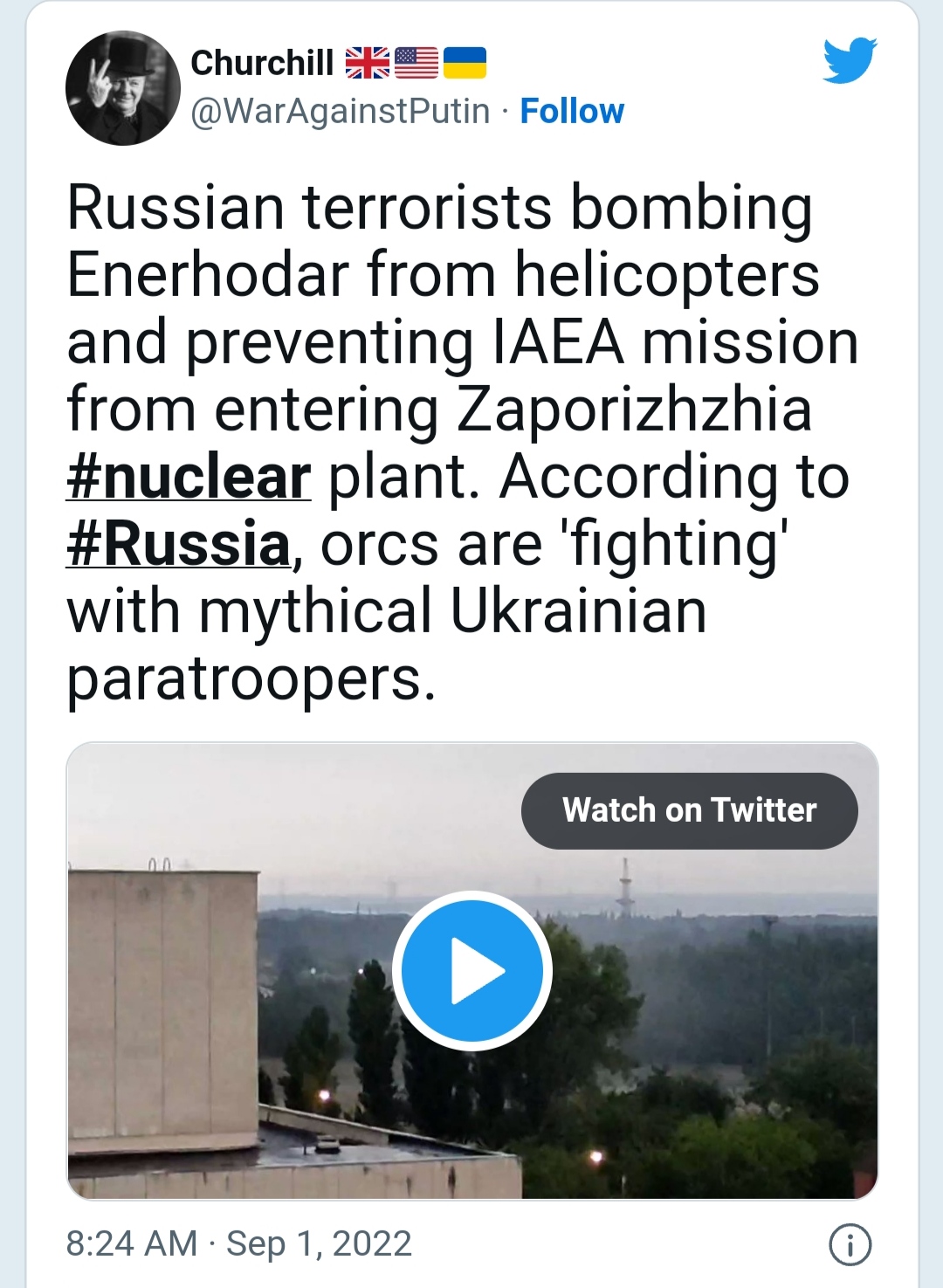Click the 8:24 AM time text
The image size is (943, 1288).
tap(132, 1243)
